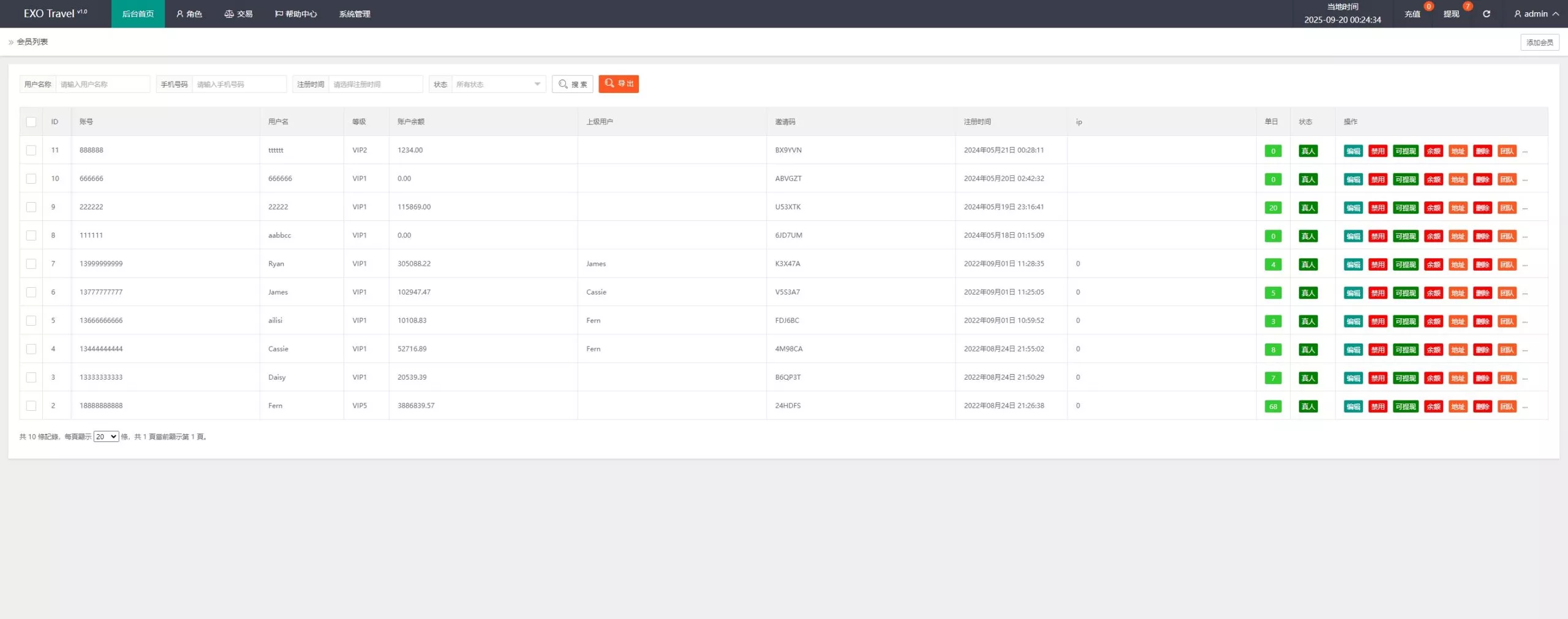Click 团队 team button for user Daisy
The image size is (1568, 619).
(1507, 378)
